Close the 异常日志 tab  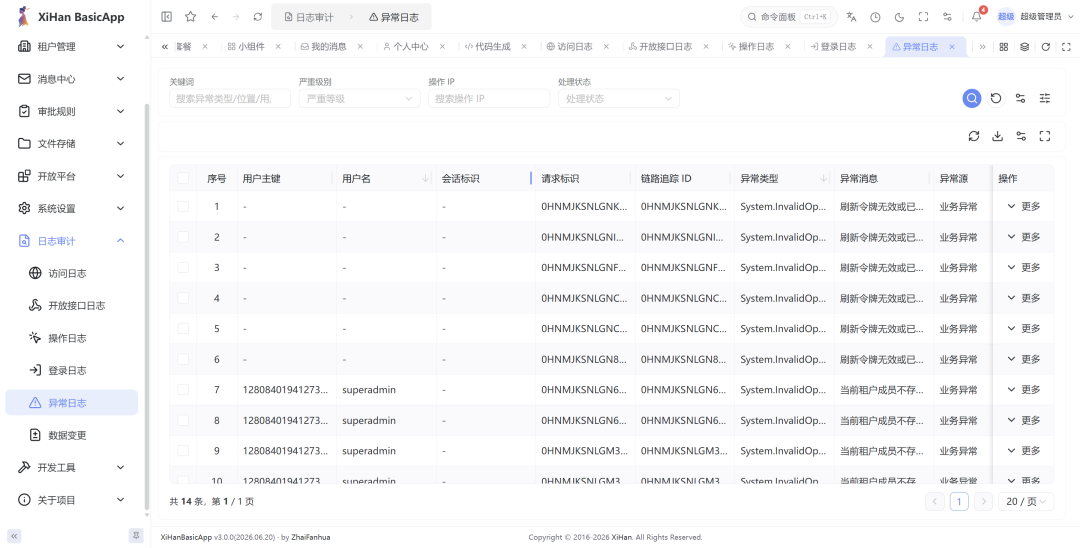(952, 47)
